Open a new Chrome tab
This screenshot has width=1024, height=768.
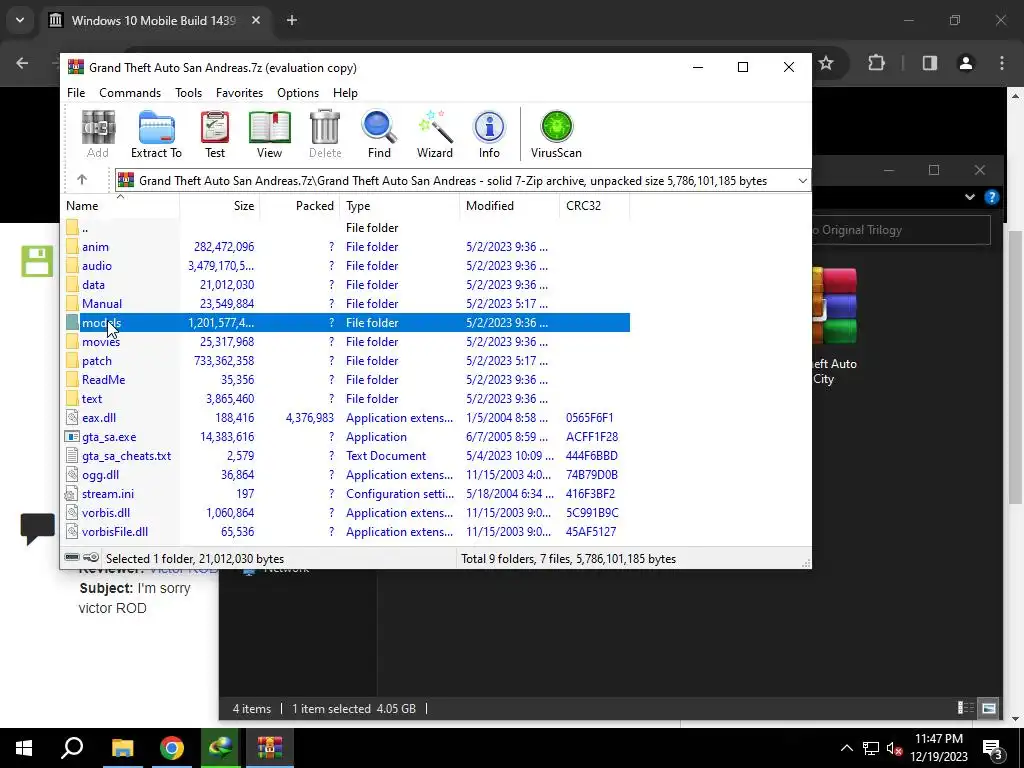tap(292, 20)
